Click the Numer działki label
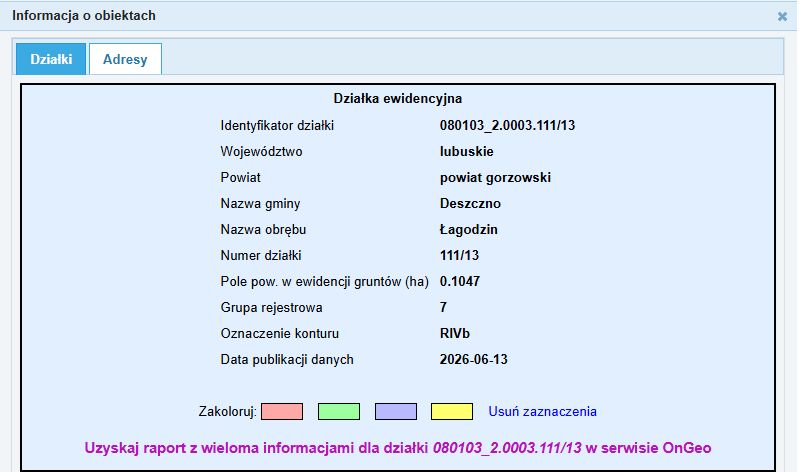The height and width of the screenshot is (472, 809). (x=261, y=255)
